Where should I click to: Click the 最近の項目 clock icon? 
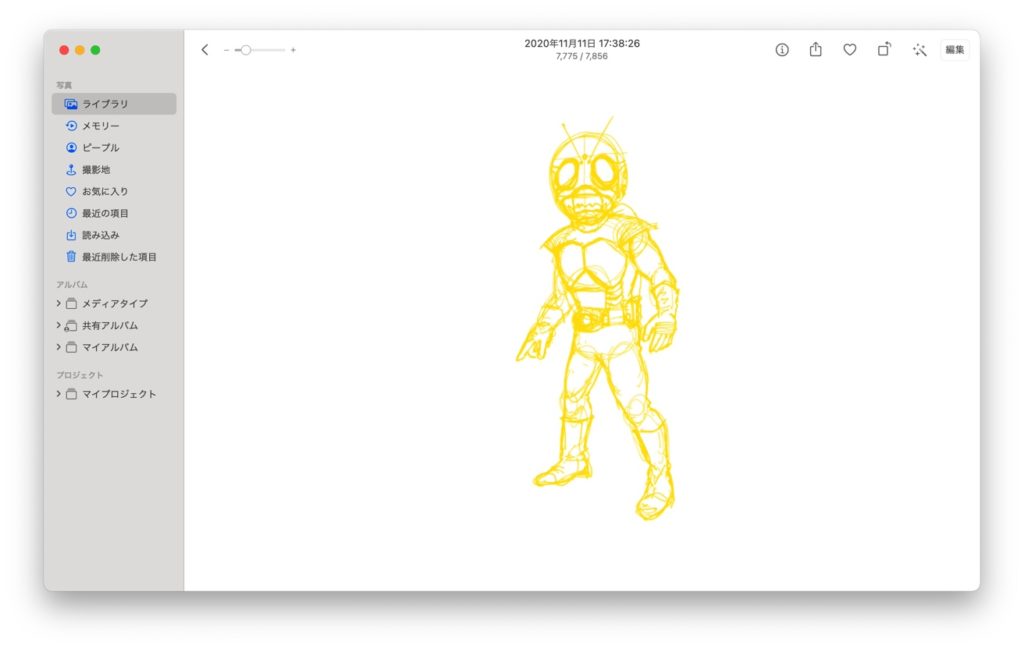71,213
